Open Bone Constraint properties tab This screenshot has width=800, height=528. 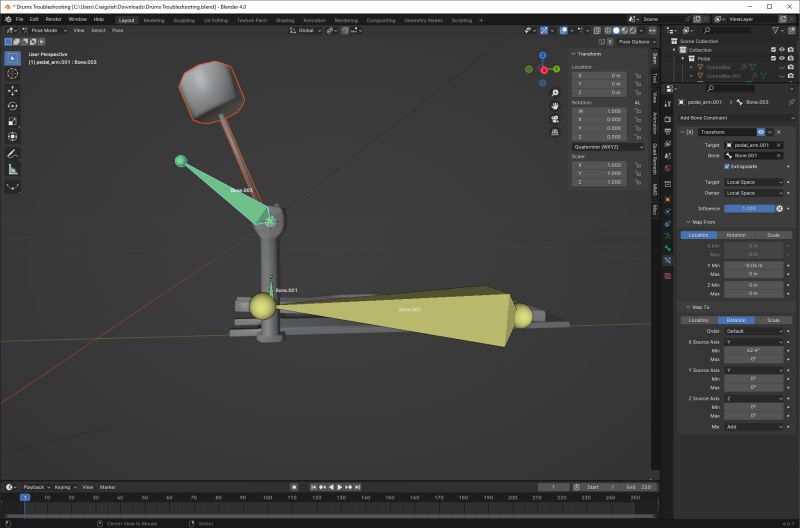tap(667, 260)
